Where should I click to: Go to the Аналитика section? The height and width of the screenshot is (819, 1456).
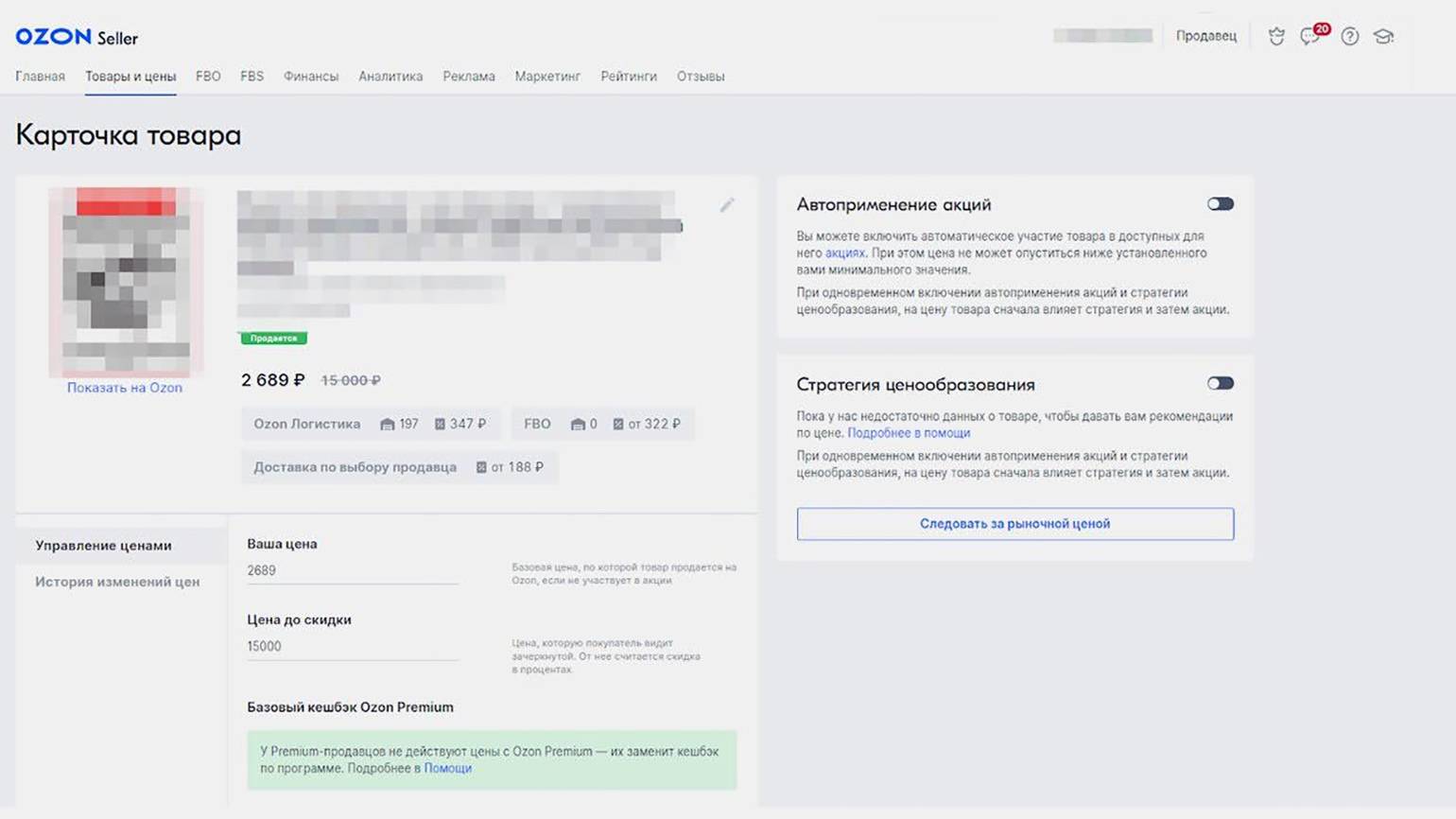390,77
